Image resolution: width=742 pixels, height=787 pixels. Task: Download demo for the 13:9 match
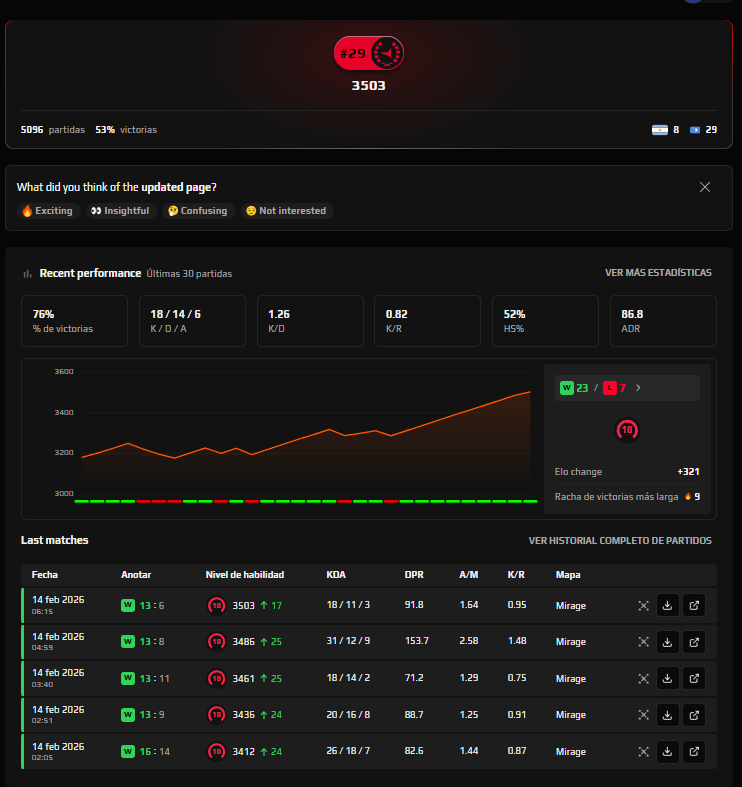coord(667,715)
